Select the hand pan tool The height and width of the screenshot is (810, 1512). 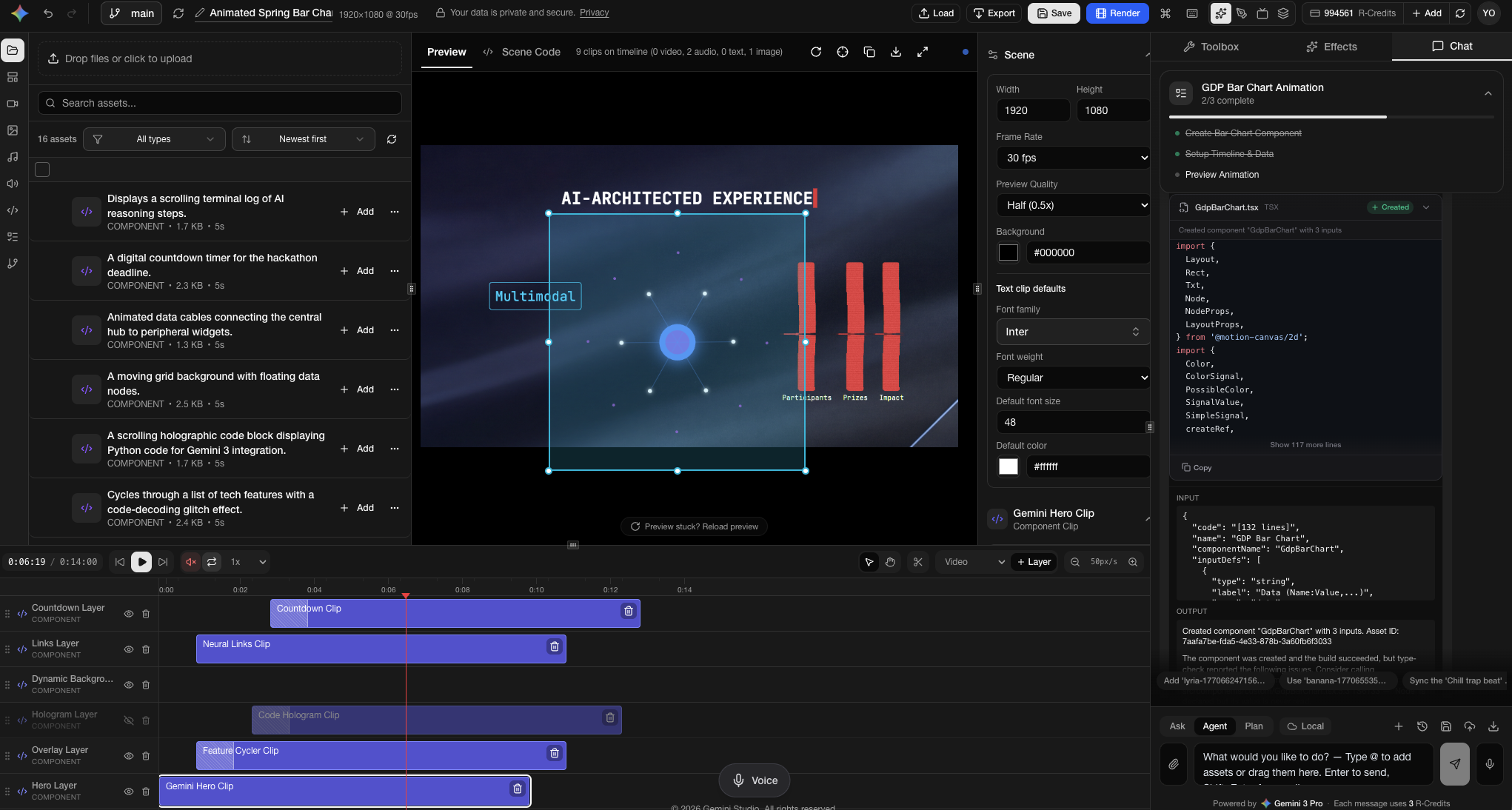[890, 562]
